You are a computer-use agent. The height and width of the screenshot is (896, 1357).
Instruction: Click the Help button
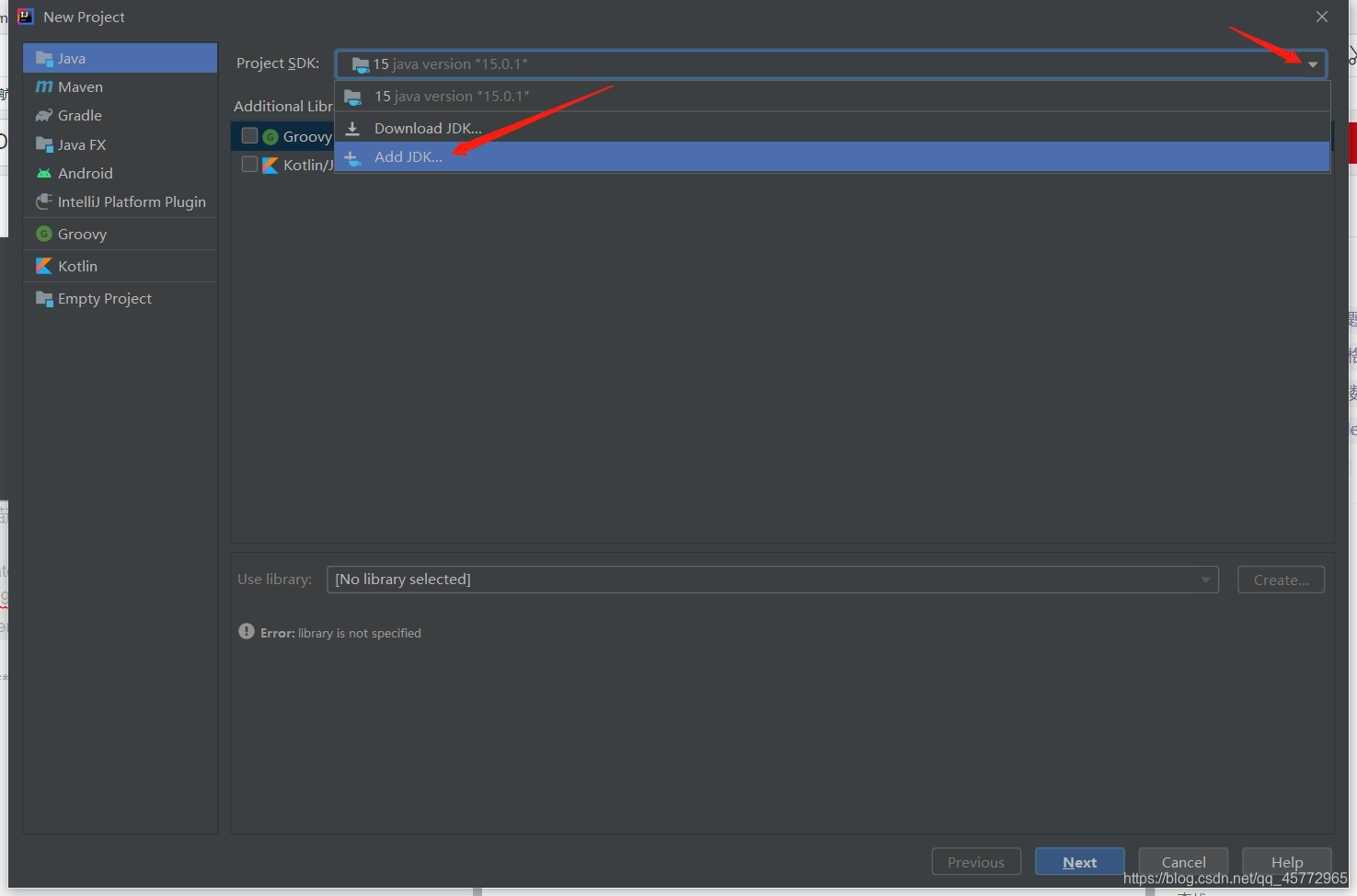[x=1287, y=862]
